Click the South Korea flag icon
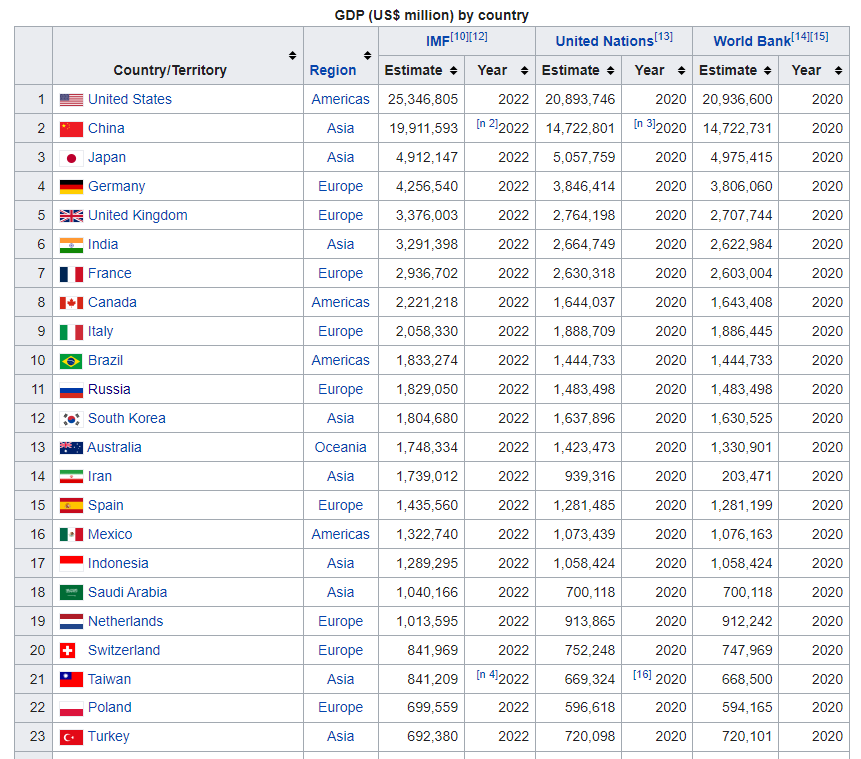861x759 pixels. coord(71,419)
